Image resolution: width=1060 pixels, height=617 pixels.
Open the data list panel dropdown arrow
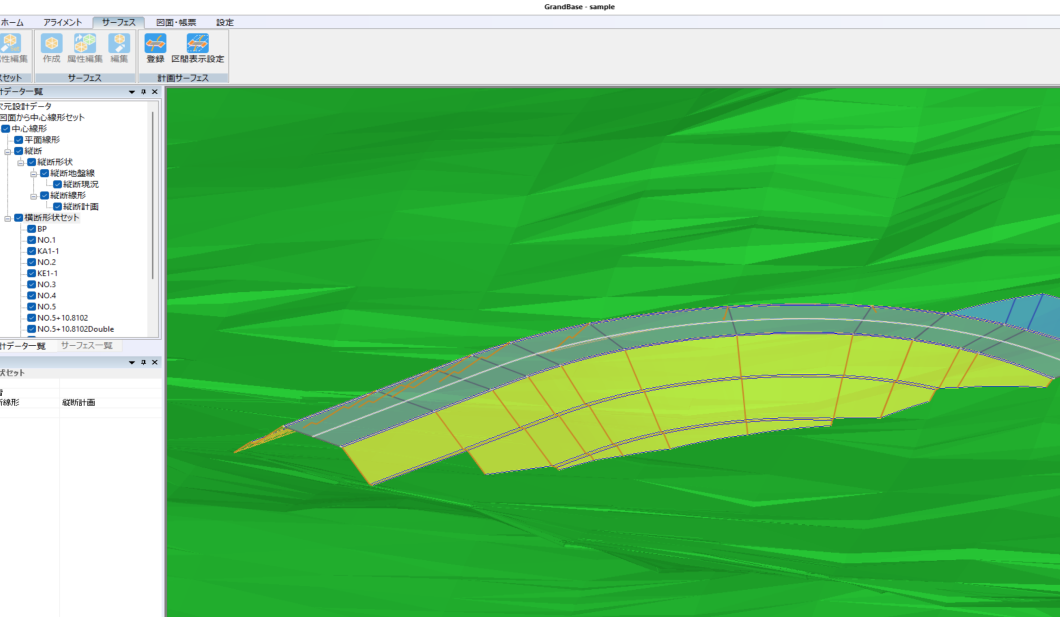click(x=131, y=92)
